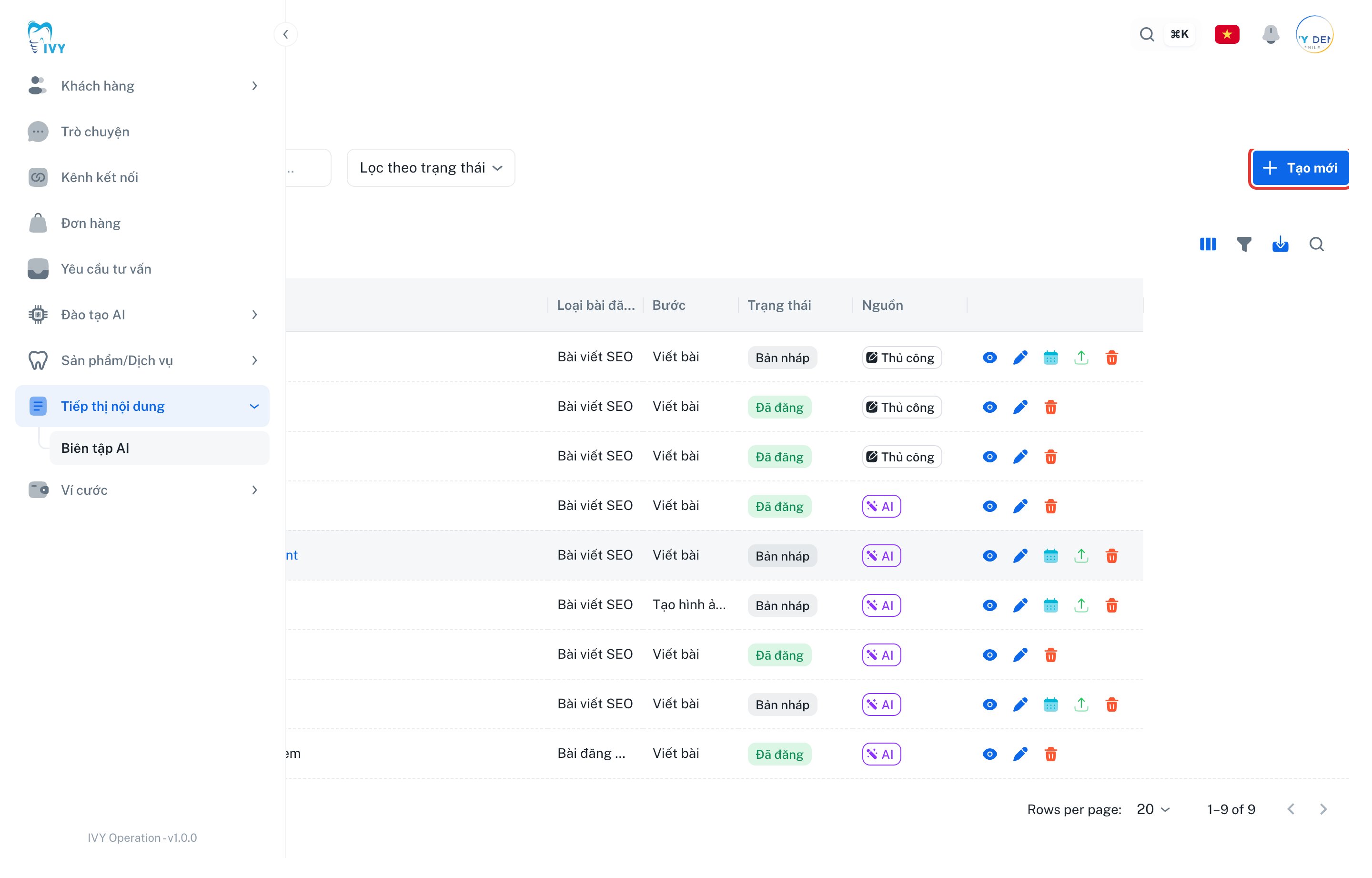This screenshot has height=878, width=1372.
Task: Click the 'Tạo mới' button
Action: (x=1300, y=168)
